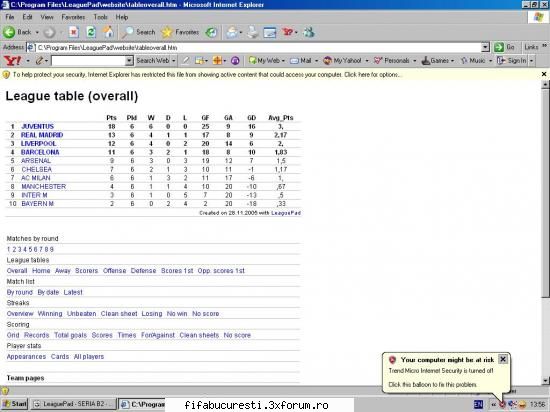550x412 pixels.
Task: Close the information bar with X
Action: click(x=544, y=74)
